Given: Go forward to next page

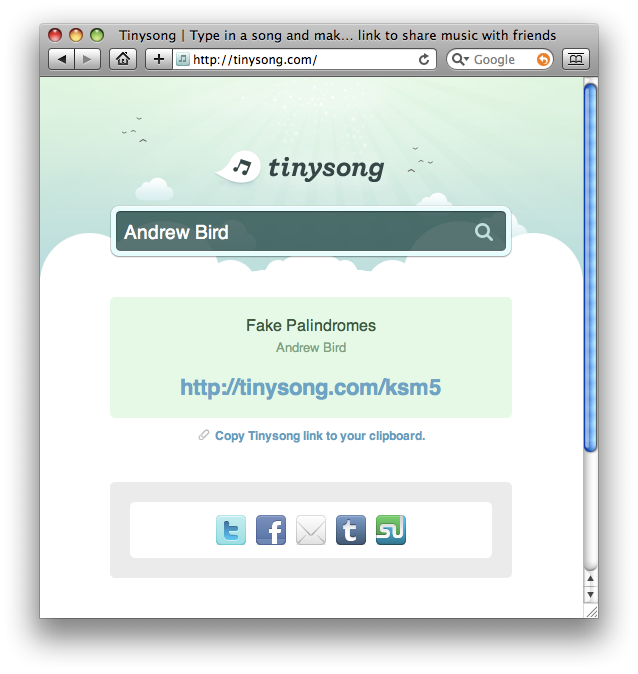Looking at the screenshot, I should click(x=88, y=59).
